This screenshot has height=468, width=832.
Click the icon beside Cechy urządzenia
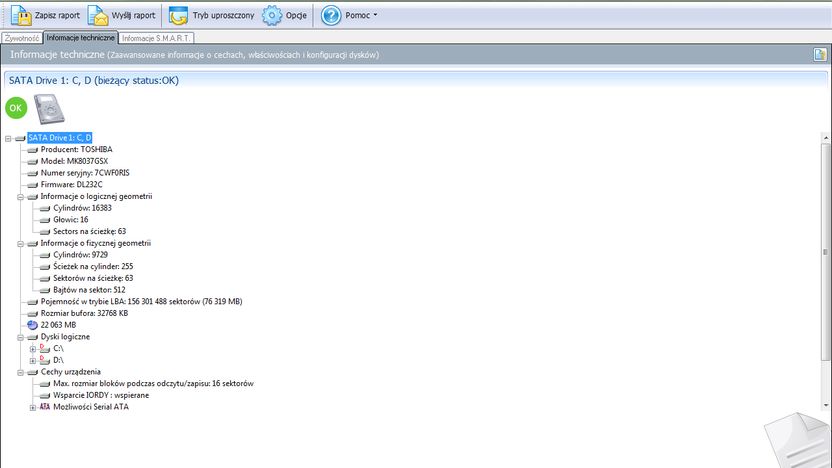pyautogui.click(x=32, y=372)
